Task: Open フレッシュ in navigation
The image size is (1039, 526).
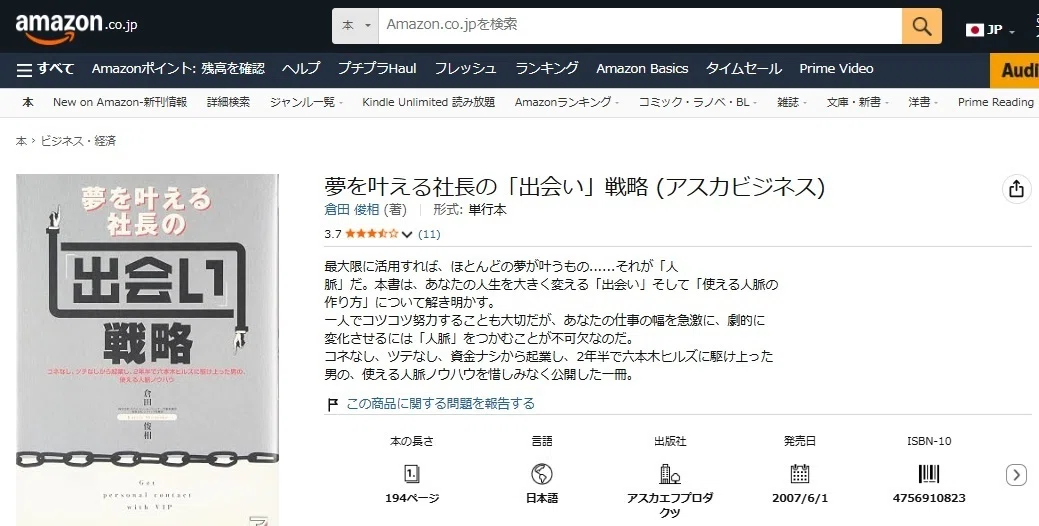Action: point(465,69)
